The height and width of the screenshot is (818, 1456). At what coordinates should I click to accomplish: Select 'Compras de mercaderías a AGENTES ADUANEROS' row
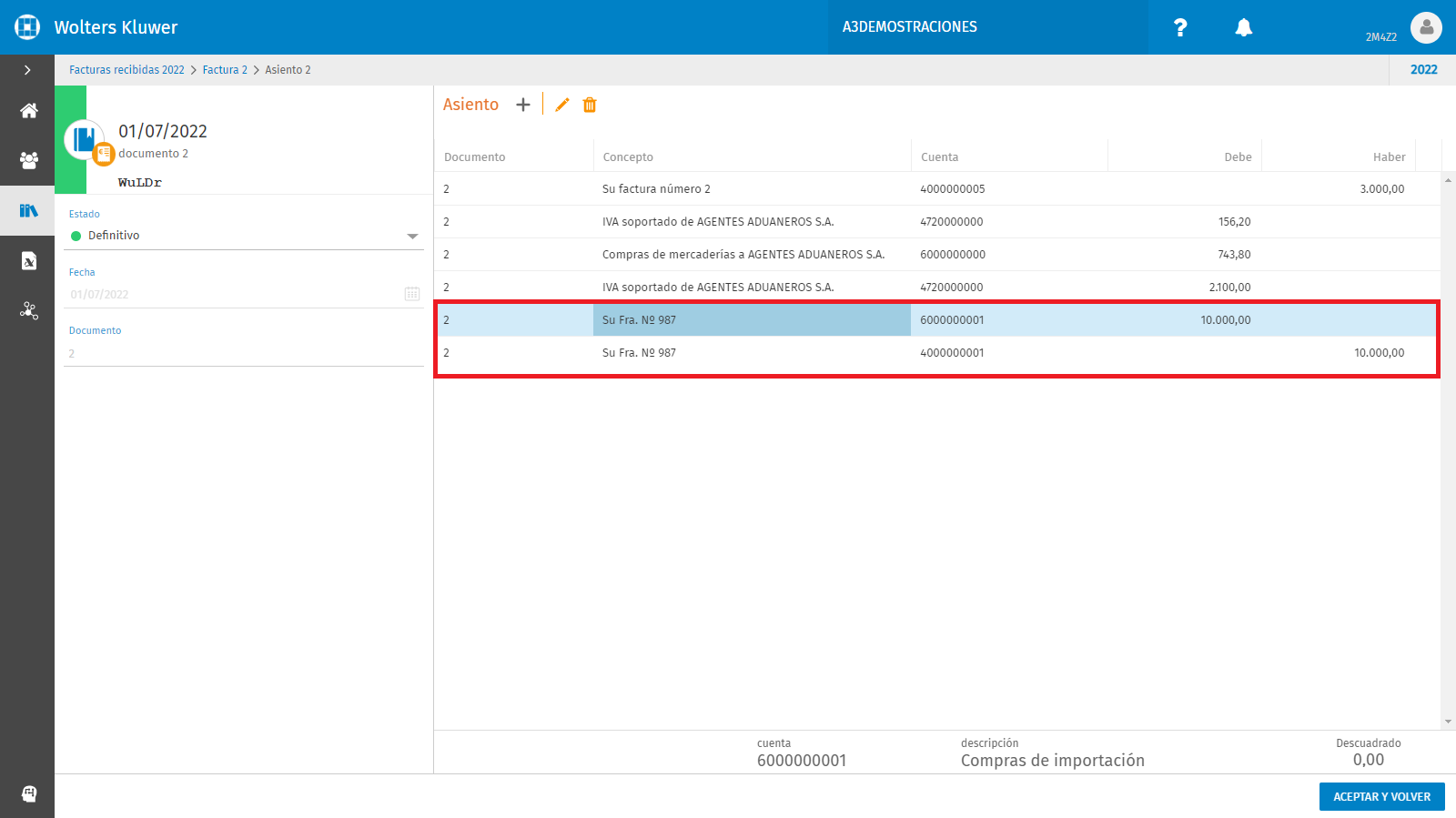click(x=937, y=255)
